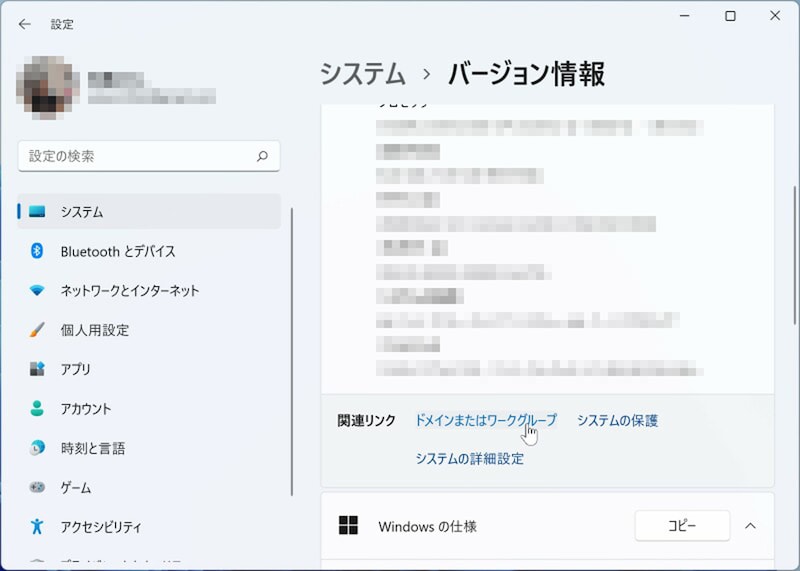Click the network Wi-Fi icon
800x571 pixels.
pyautogui.click(x=37, y=291)
